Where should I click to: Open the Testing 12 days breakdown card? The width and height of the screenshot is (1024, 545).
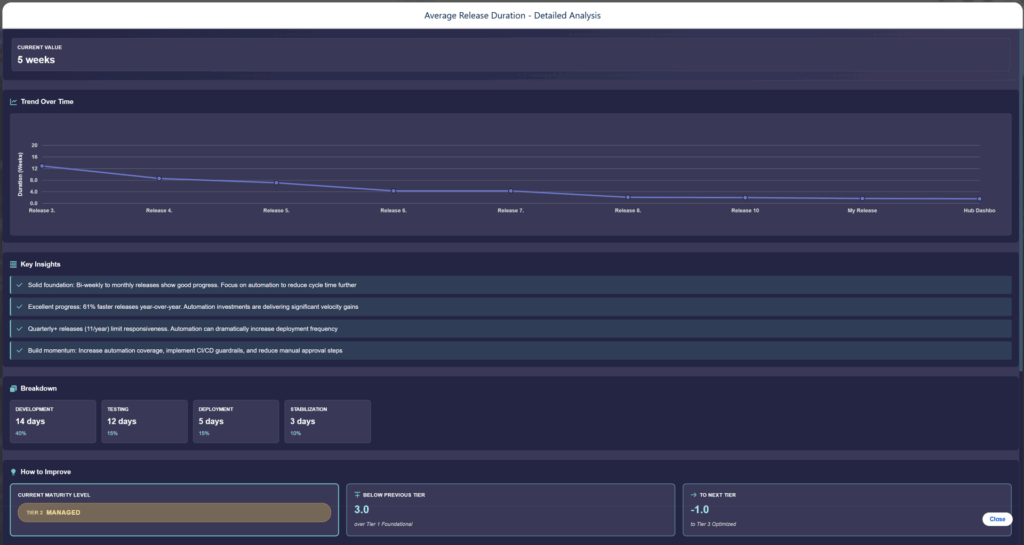coord(144,421)
